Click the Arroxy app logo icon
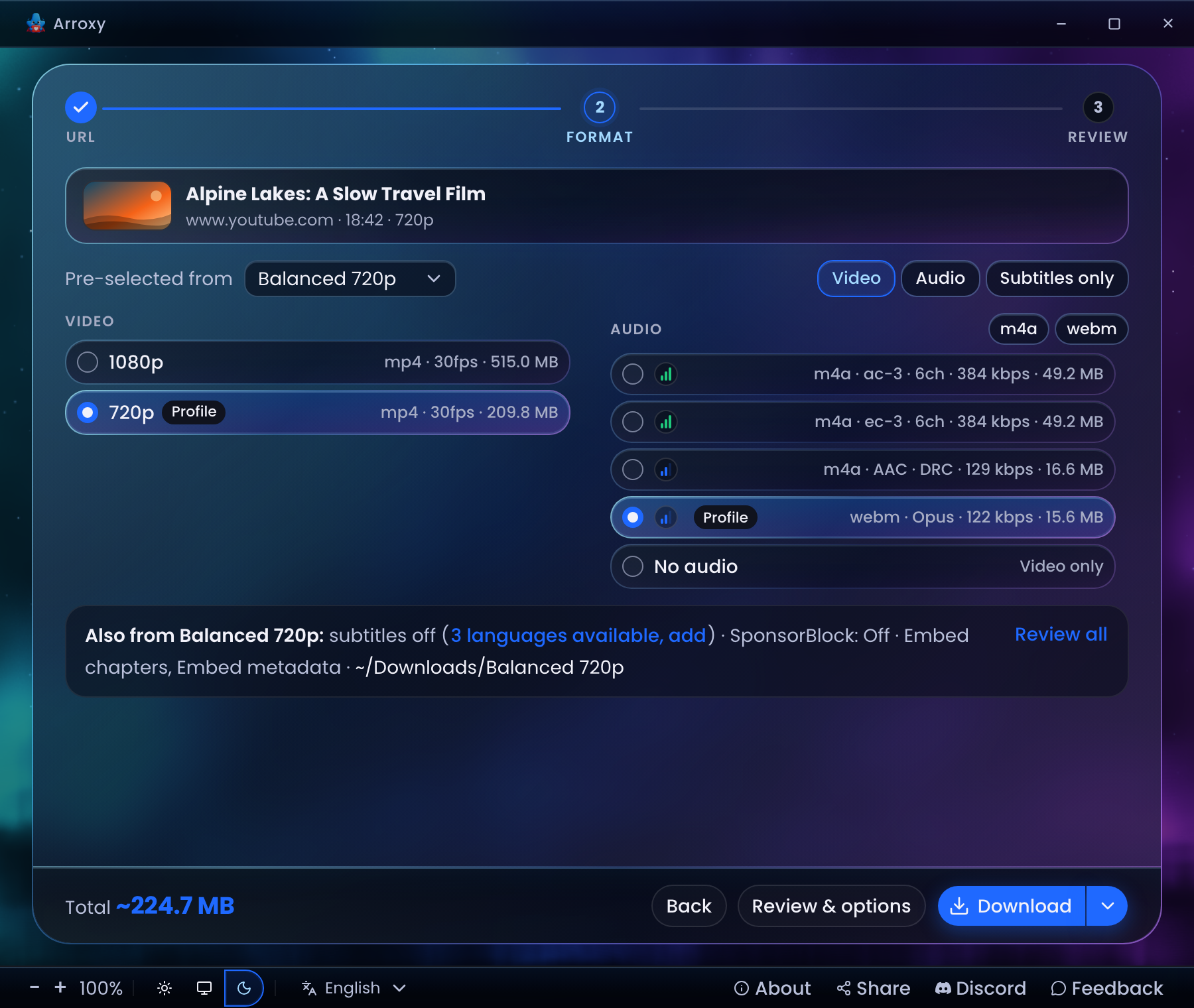 click(35, 23)
